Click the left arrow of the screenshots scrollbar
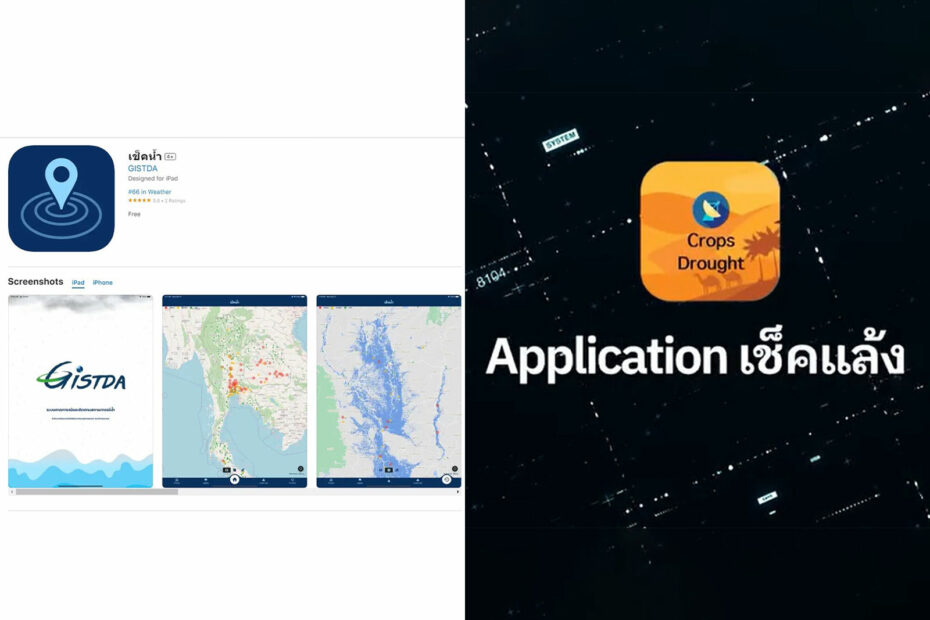Viewport: 930px width, 620px height. (x=11, y=492)
